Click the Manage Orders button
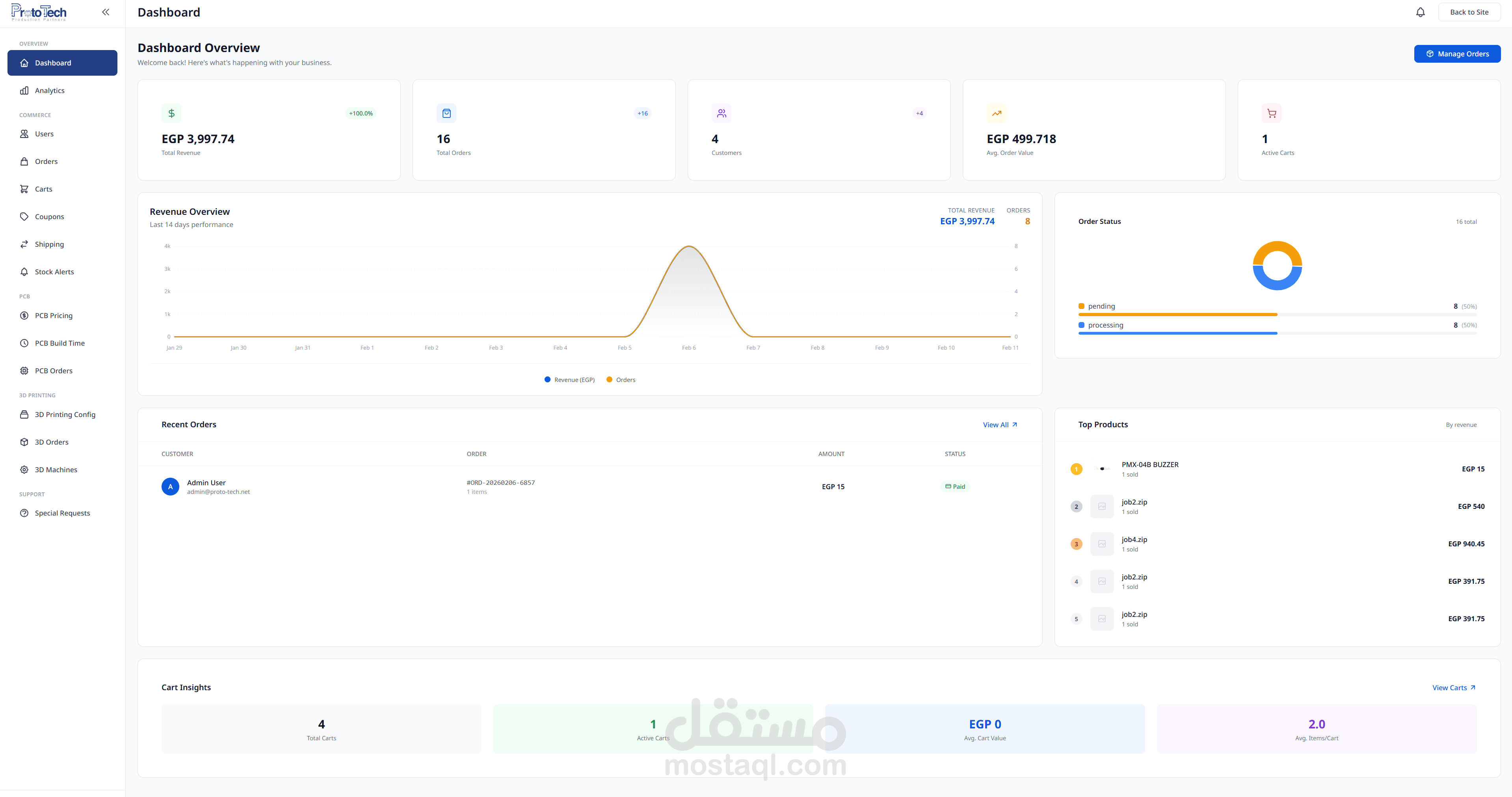The width and height of the screenshot is (1512, 797). click(1457, 54)
